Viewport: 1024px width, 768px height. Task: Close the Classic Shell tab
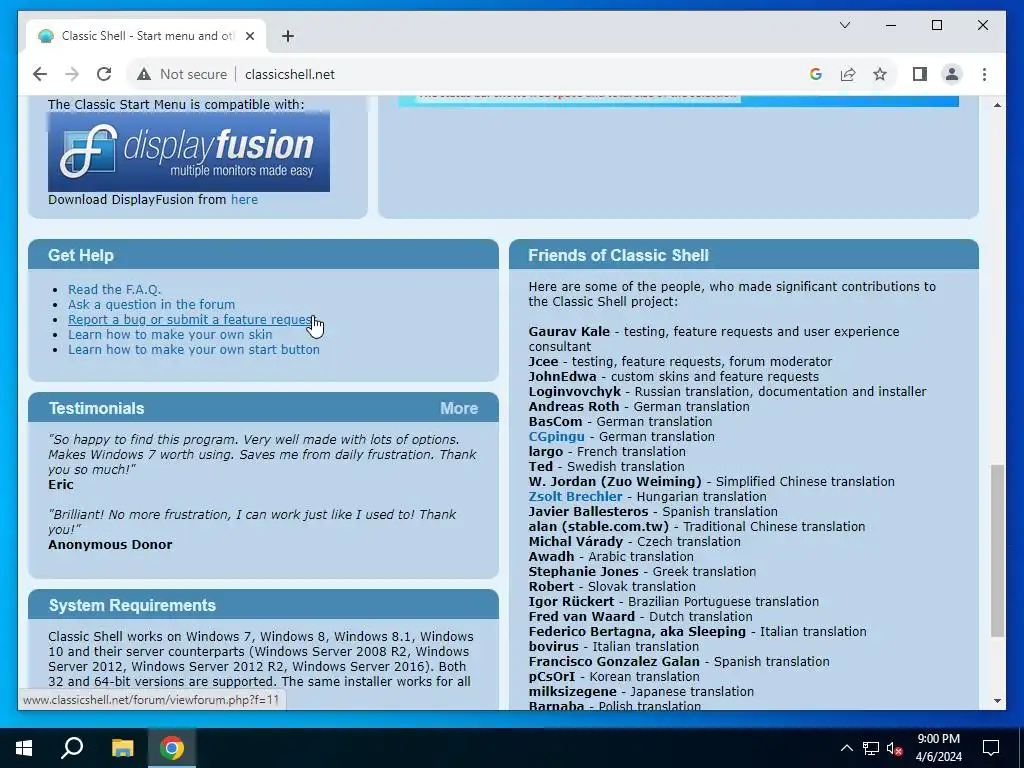[249, 36]
